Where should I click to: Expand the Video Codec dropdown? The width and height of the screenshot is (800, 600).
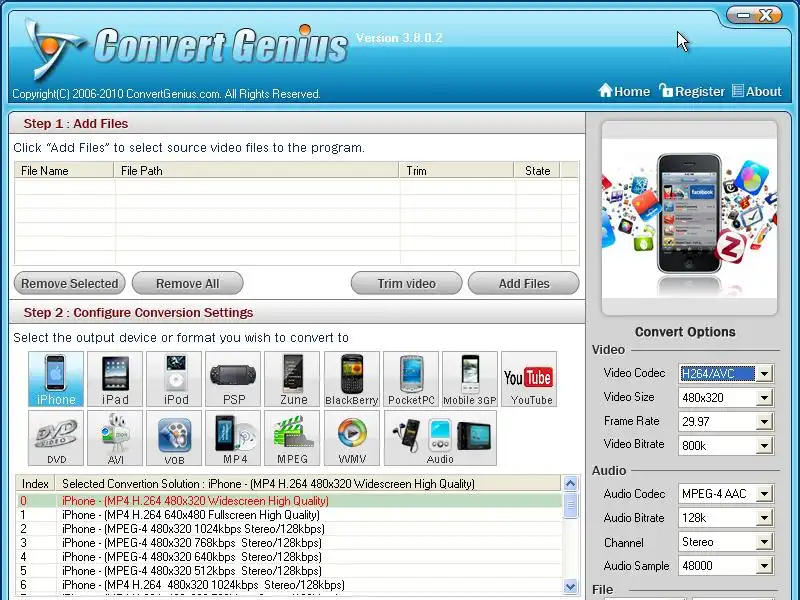[x=764, y=373]
